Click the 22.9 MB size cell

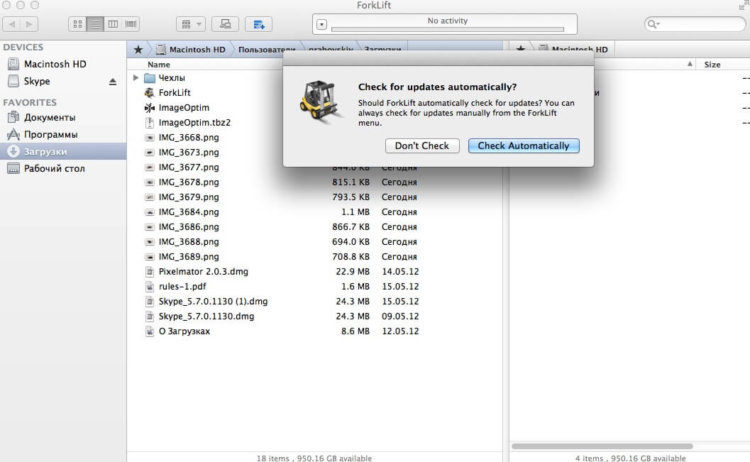(353, 272)
